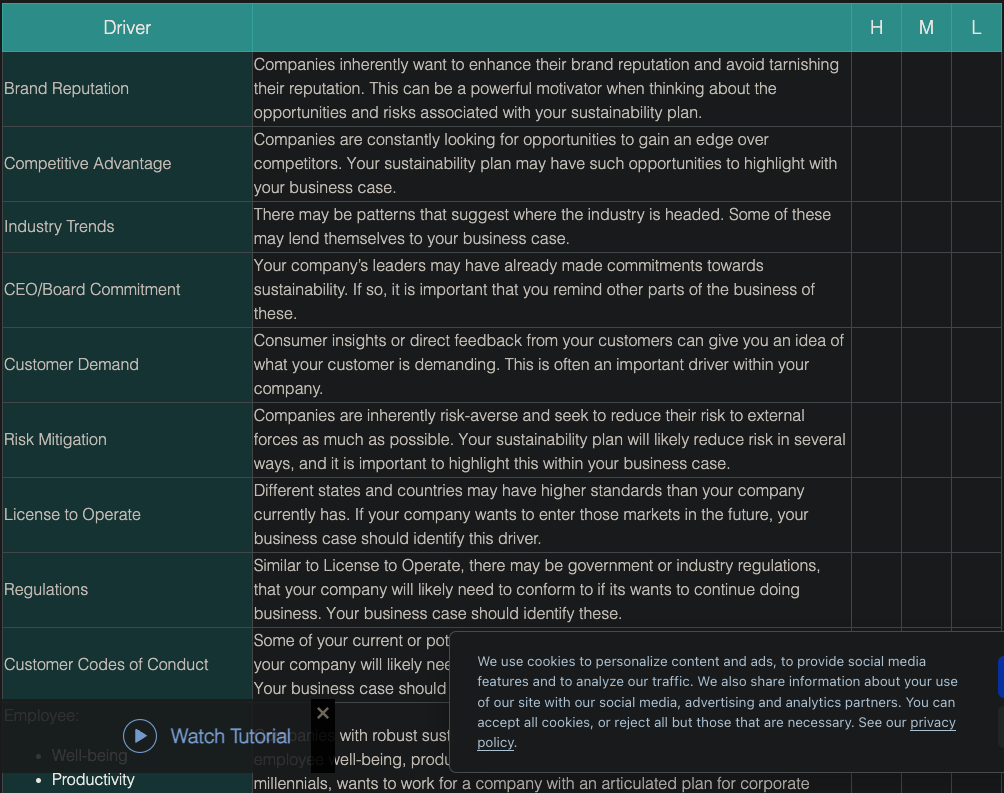Click the Productivity bullet item
This screenshot has height=793, width=1004.
[x=93, y=779]
